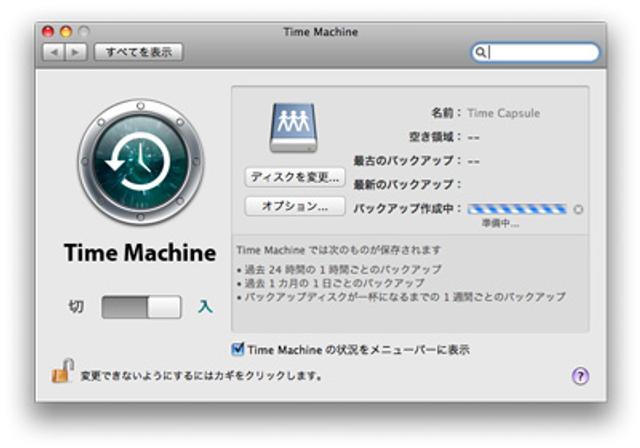Click the forward navigation arrow

(75, 52)
